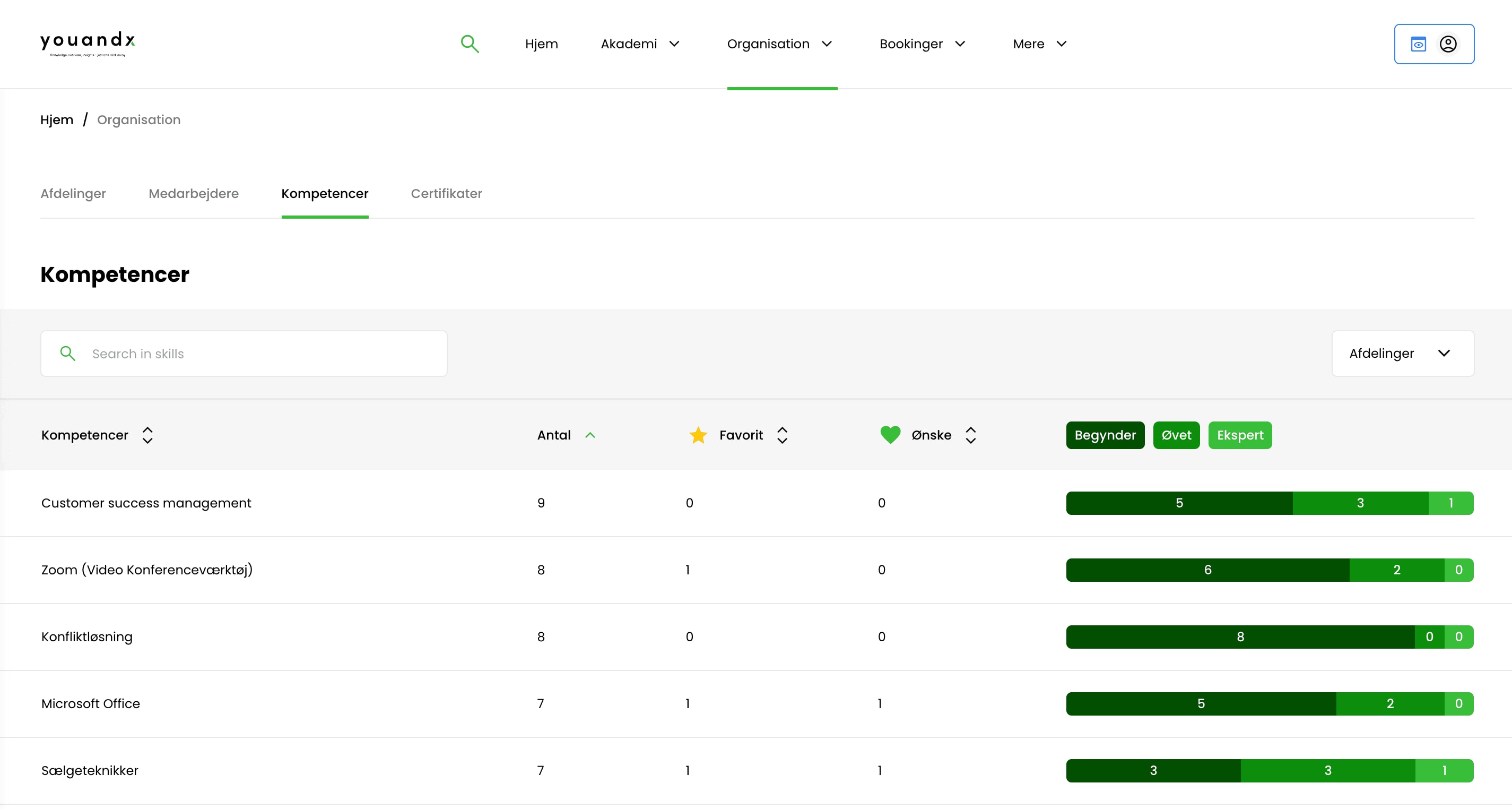The height and width of the screenshot is (809, 1512).
Task: Sort by Kompetencer column arrows
Action: 147,435
